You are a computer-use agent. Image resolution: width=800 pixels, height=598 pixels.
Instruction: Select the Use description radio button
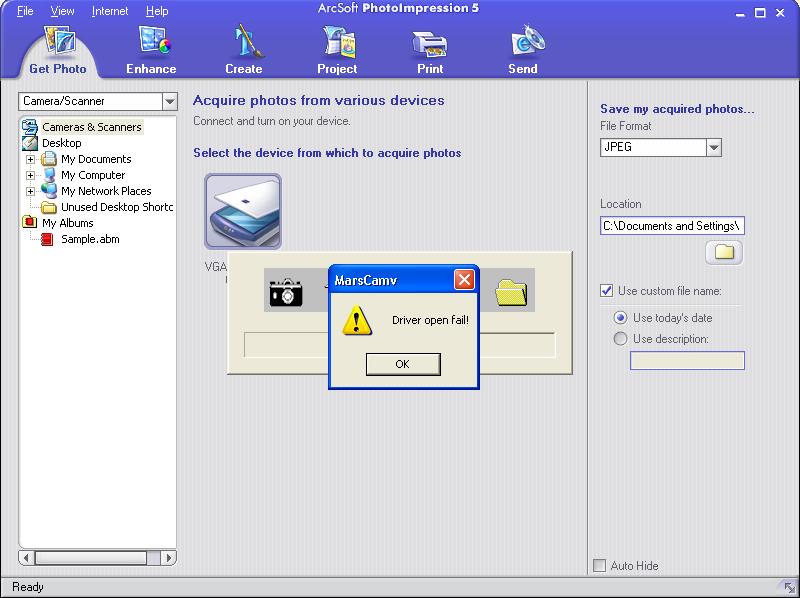621,339
